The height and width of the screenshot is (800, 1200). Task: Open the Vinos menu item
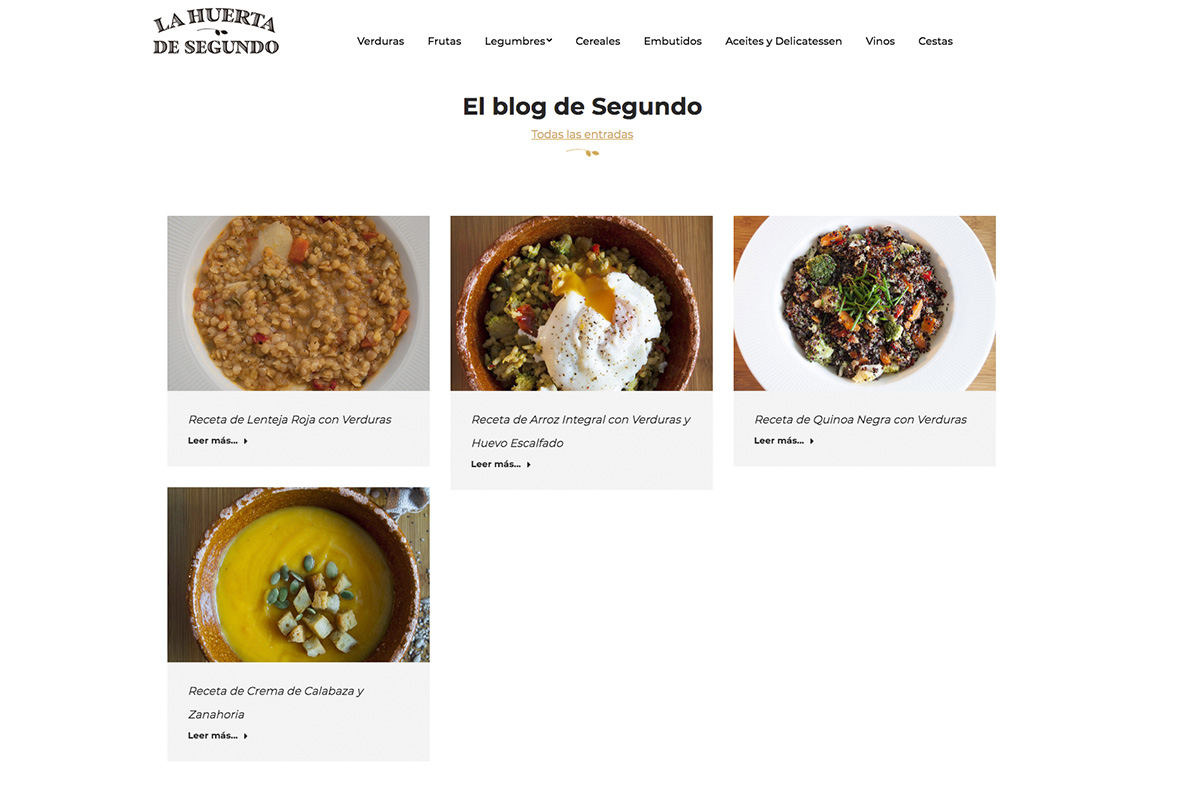[x=880, y=41]
